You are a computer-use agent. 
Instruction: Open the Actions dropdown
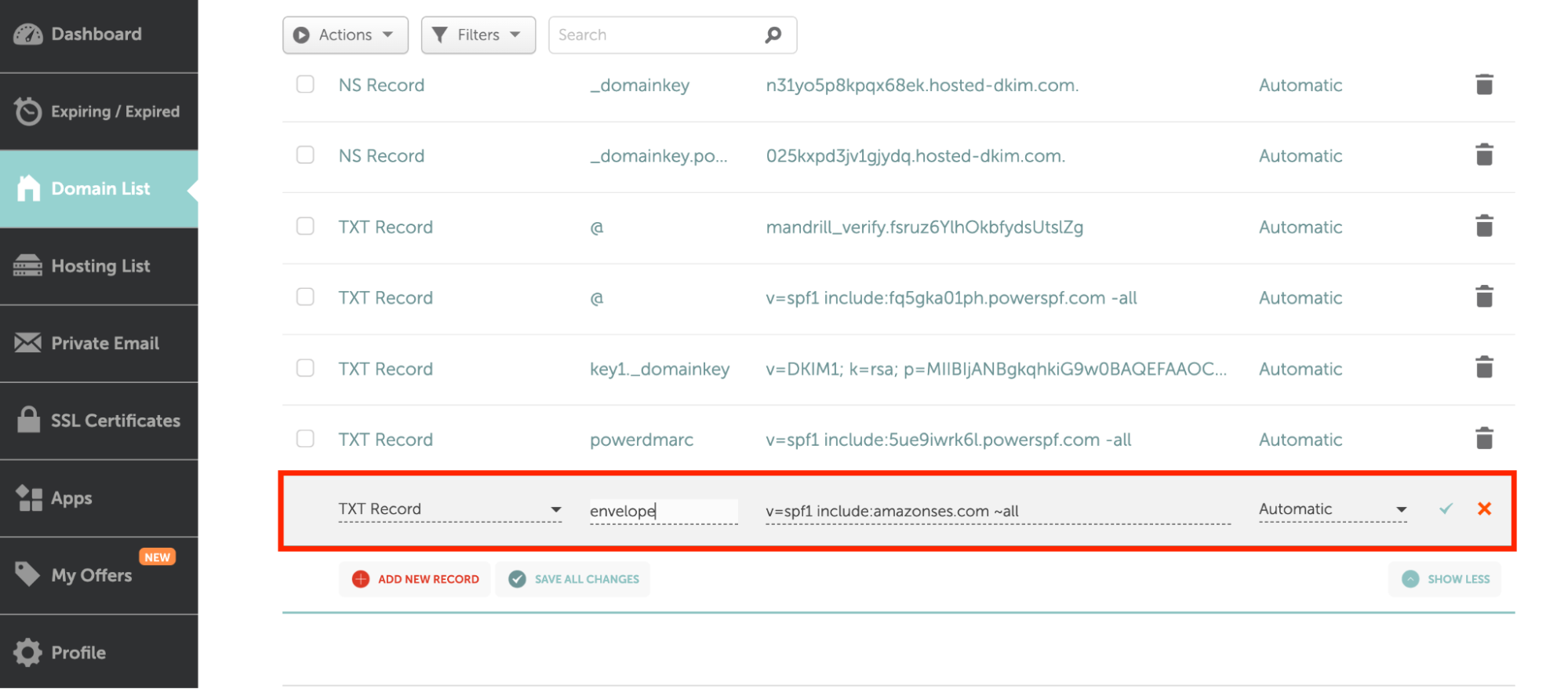(344, 35)
